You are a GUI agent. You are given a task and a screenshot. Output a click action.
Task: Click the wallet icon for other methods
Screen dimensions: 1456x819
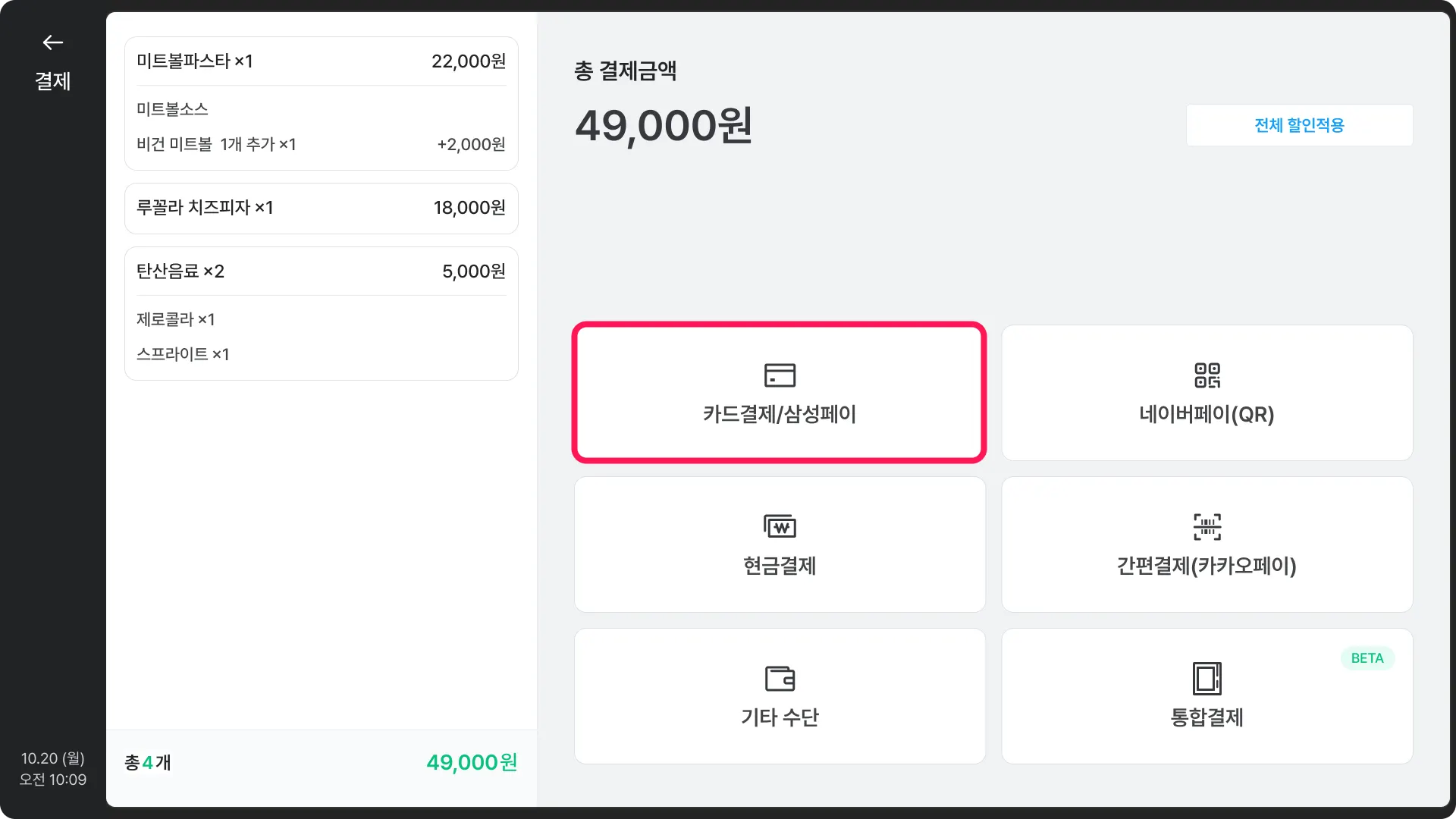click(780, 678)
